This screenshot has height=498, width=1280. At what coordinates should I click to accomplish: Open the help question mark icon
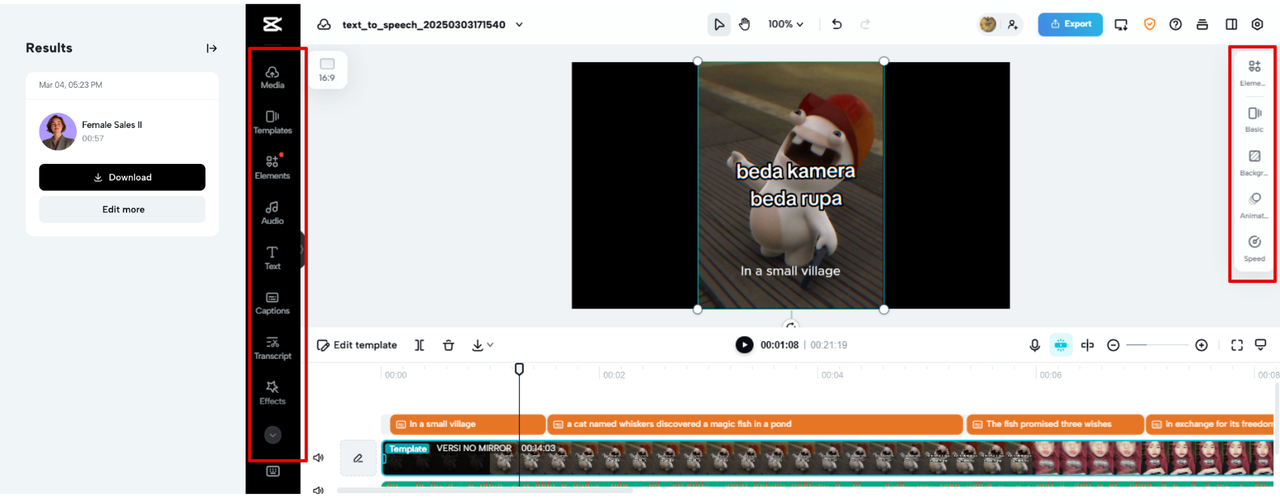tap(1176, 24)
